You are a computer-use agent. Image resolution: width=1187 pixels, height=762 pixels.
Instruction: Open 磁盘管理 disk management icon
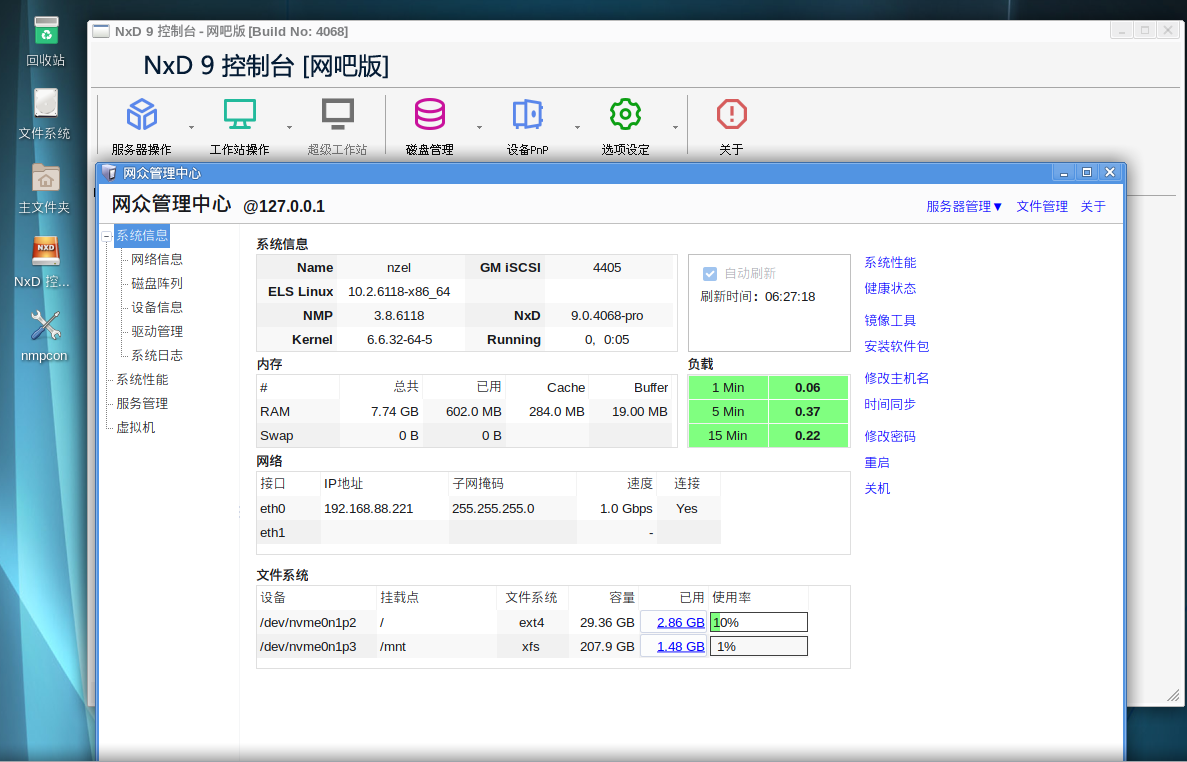coord(429,115)
